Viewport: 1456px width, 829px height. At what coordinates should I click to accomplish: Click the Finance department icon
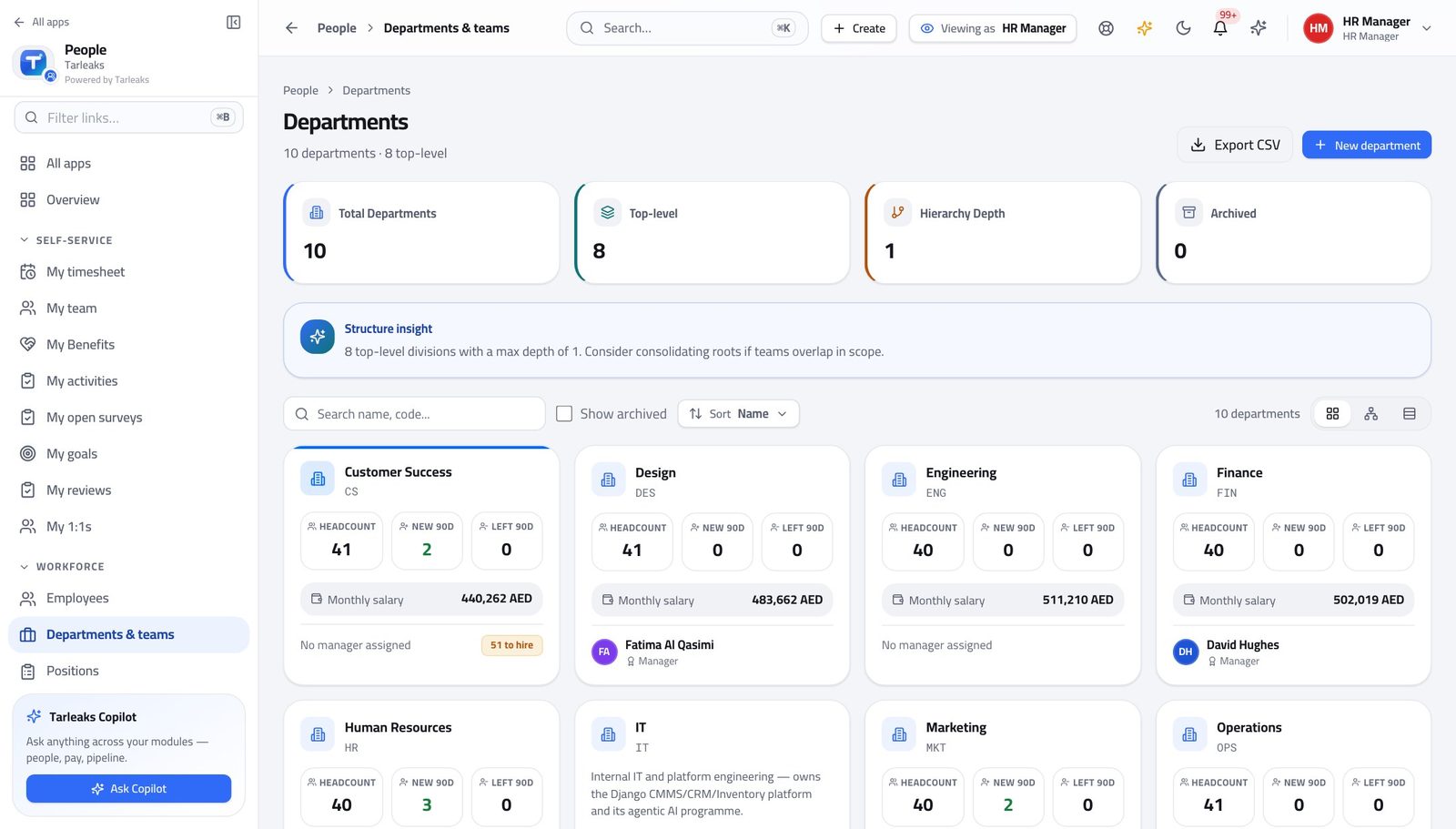[1189, 480]
